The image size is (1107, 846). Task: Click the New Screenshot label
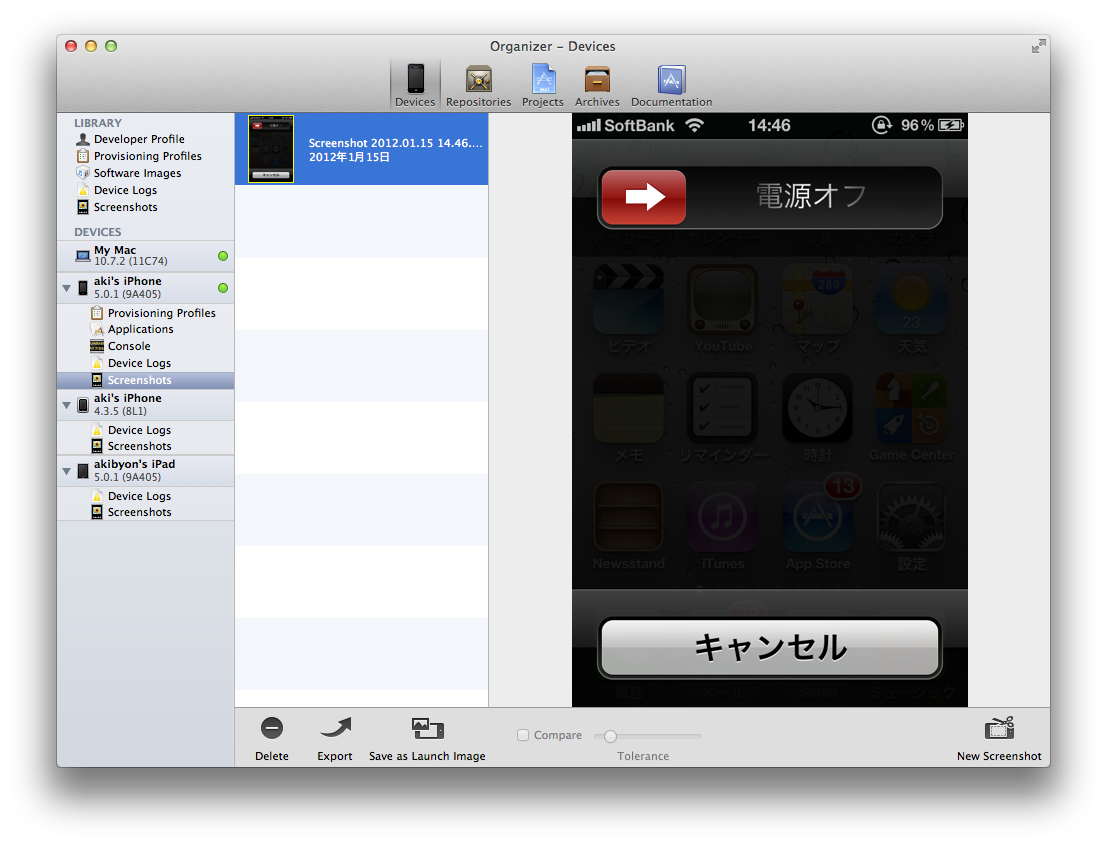point(999,756)
